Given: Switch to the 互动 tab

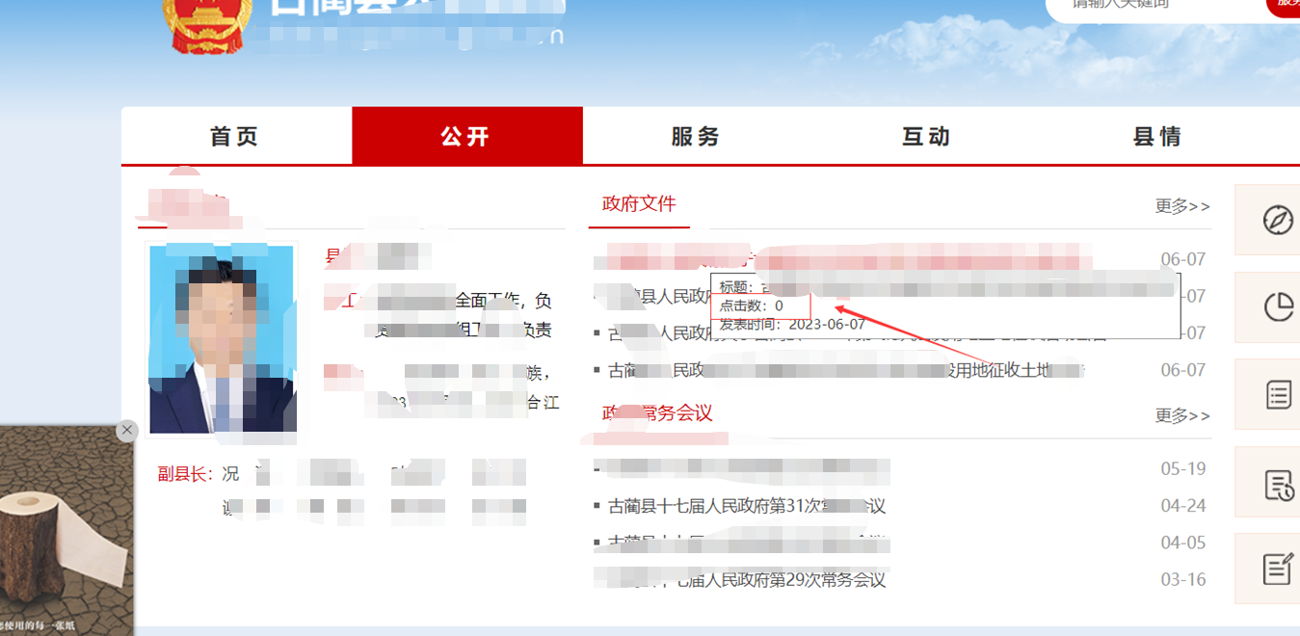Looking at the screenshot, I should pos(927,137).
